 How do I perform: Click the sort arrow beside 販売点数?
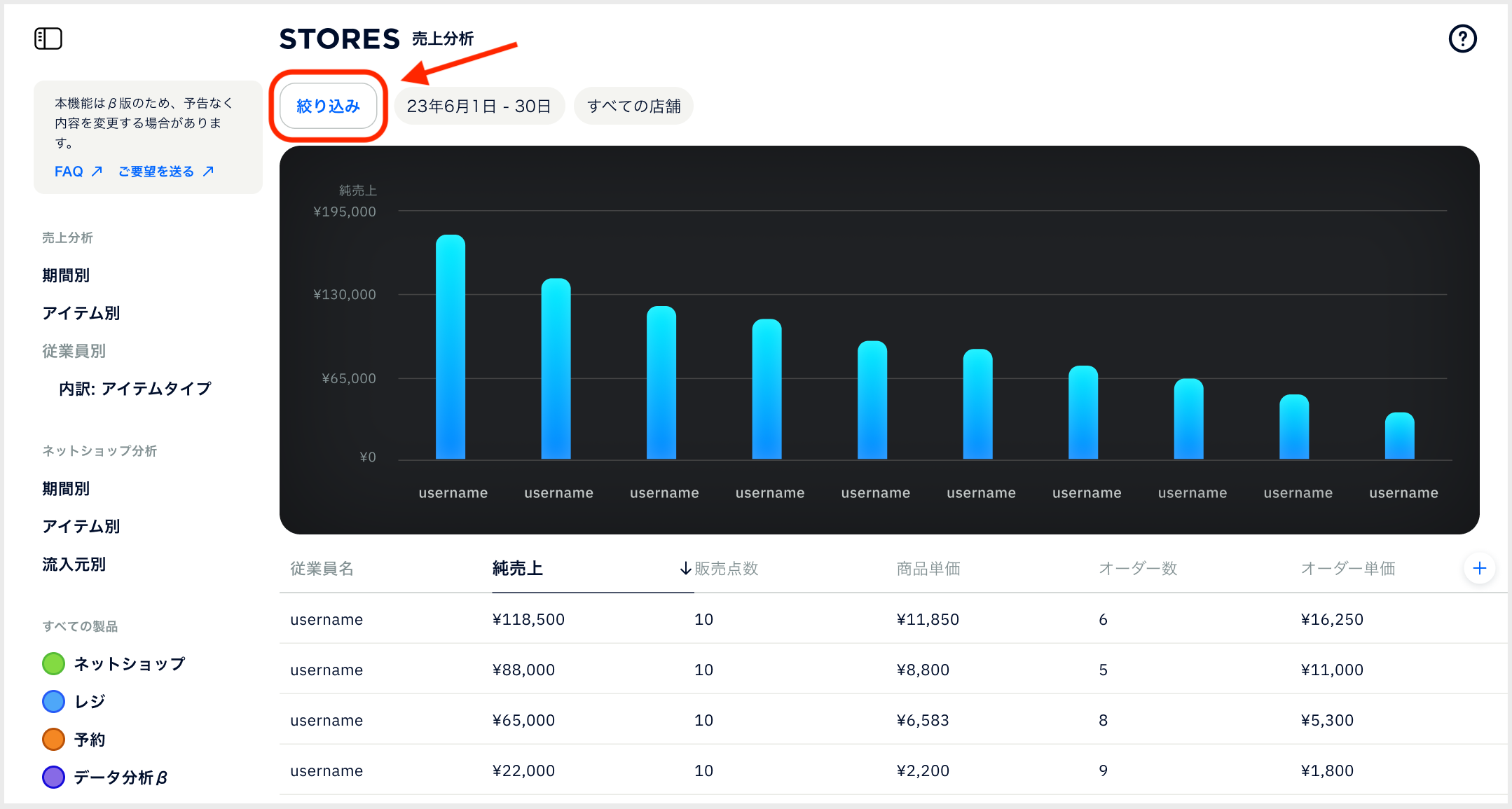click(686, 569)
